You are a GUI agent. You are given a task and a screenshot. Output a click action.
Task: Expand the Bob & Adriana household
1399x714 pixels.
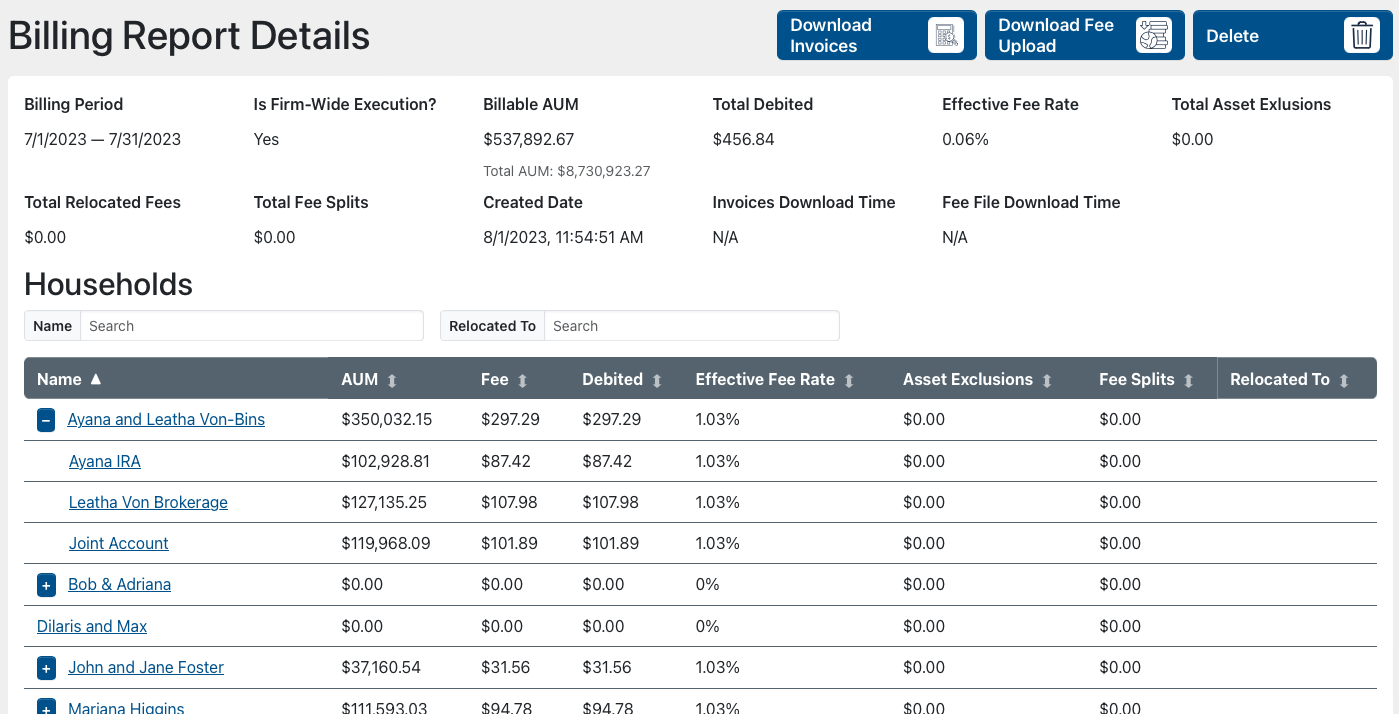(45, 585)
